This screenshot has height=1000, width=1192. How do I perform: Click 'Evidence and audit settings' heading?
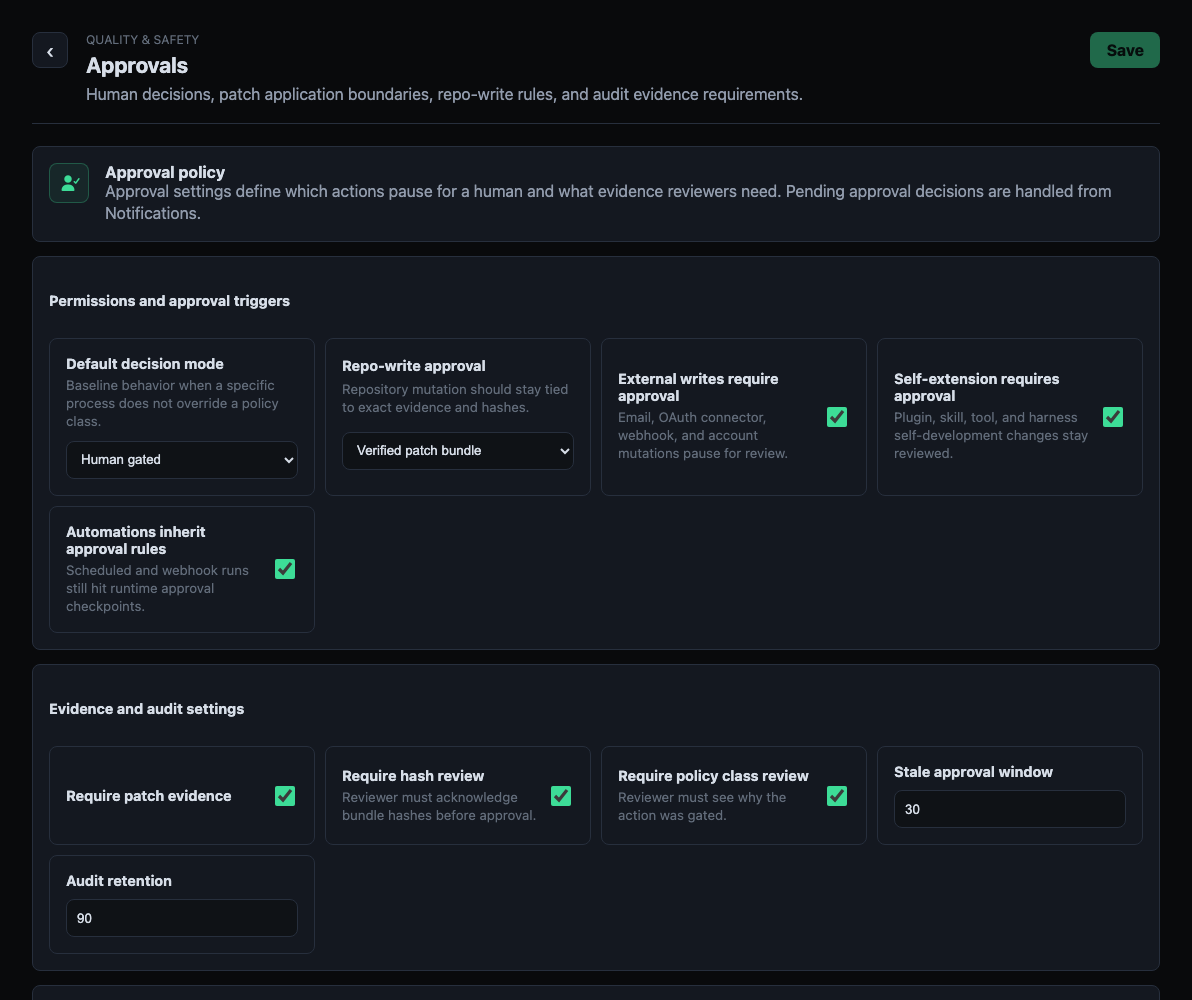click(x=147, y=709)
